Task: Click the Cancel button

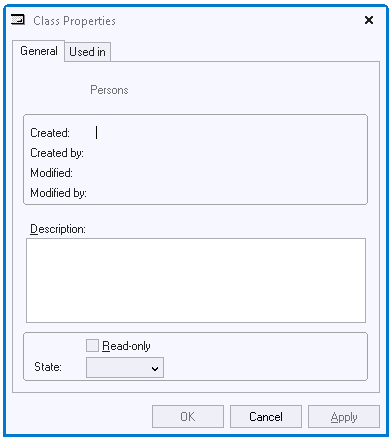Action: [266, 417]
